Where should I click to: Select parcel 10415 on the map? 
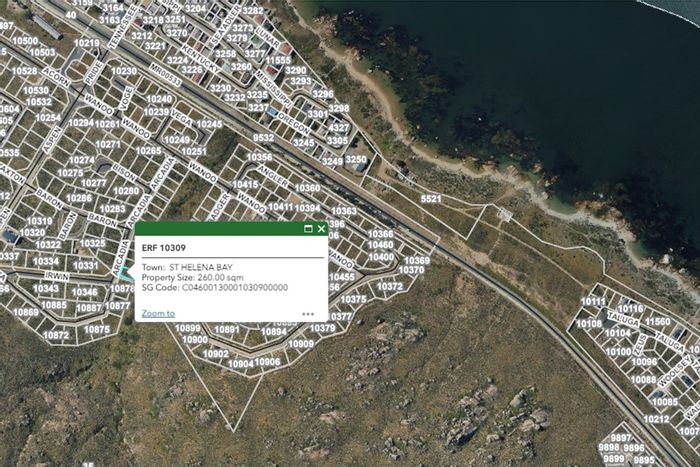point(245,184)
